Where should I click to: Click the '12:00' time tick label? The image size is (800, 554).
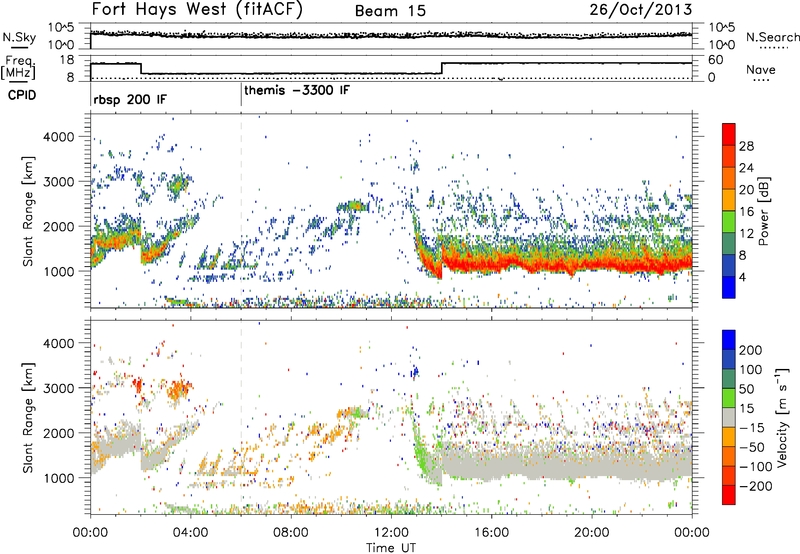tap(391, 533)
